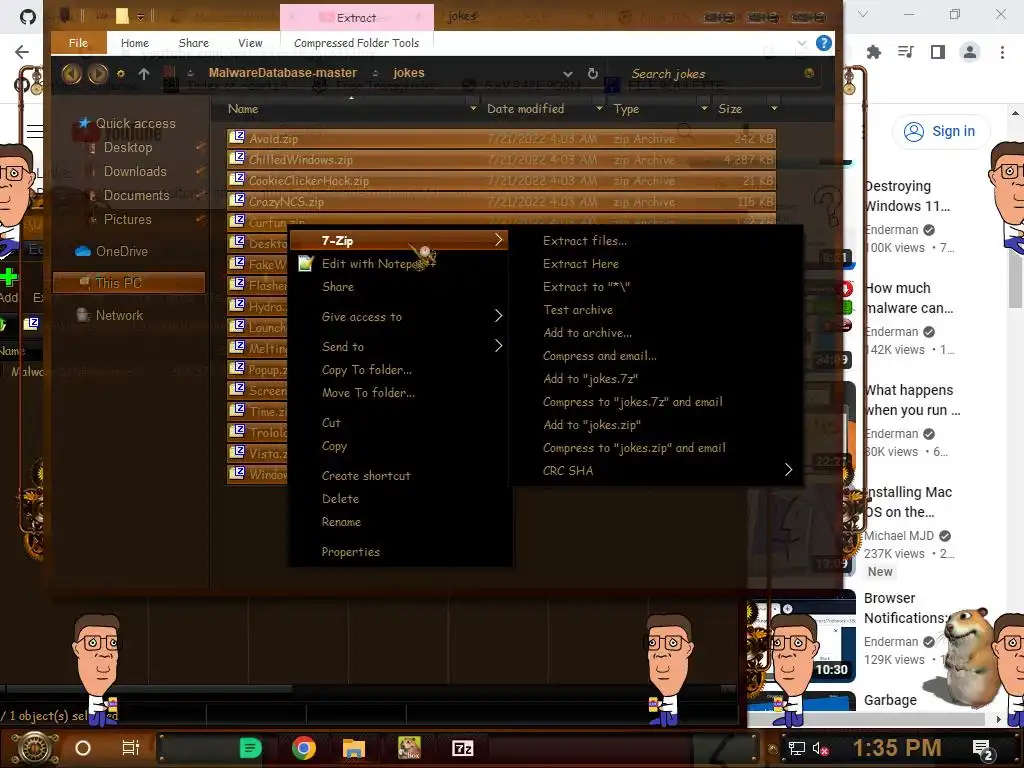Open File Explorer help question mark
The image size is (1024, 768).
coord(824,43)
